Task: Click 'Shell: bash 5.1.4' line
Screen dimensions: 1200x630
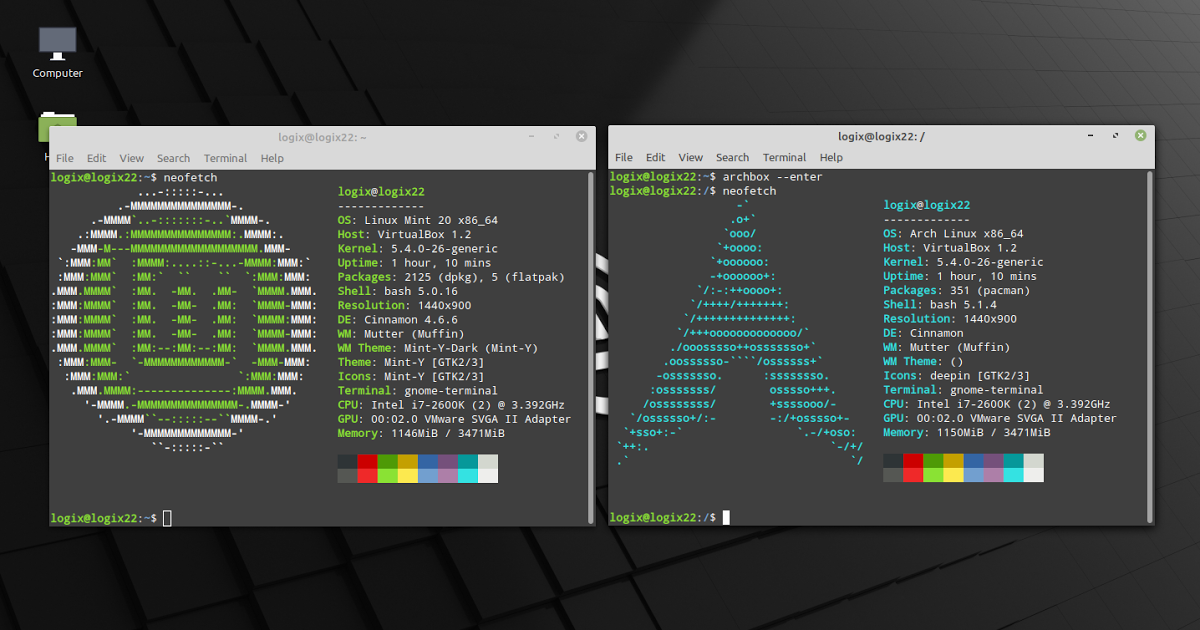Action: click(940, 305)
